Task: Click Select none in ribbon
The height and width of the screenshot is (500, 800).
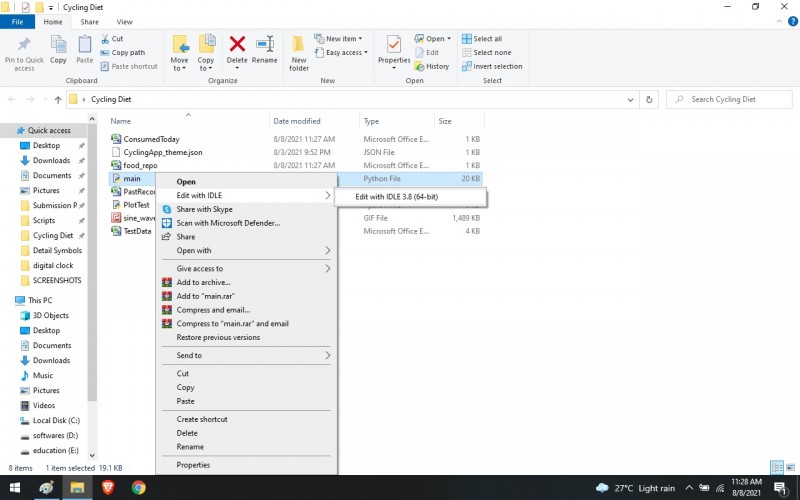Action: point(486,53)
